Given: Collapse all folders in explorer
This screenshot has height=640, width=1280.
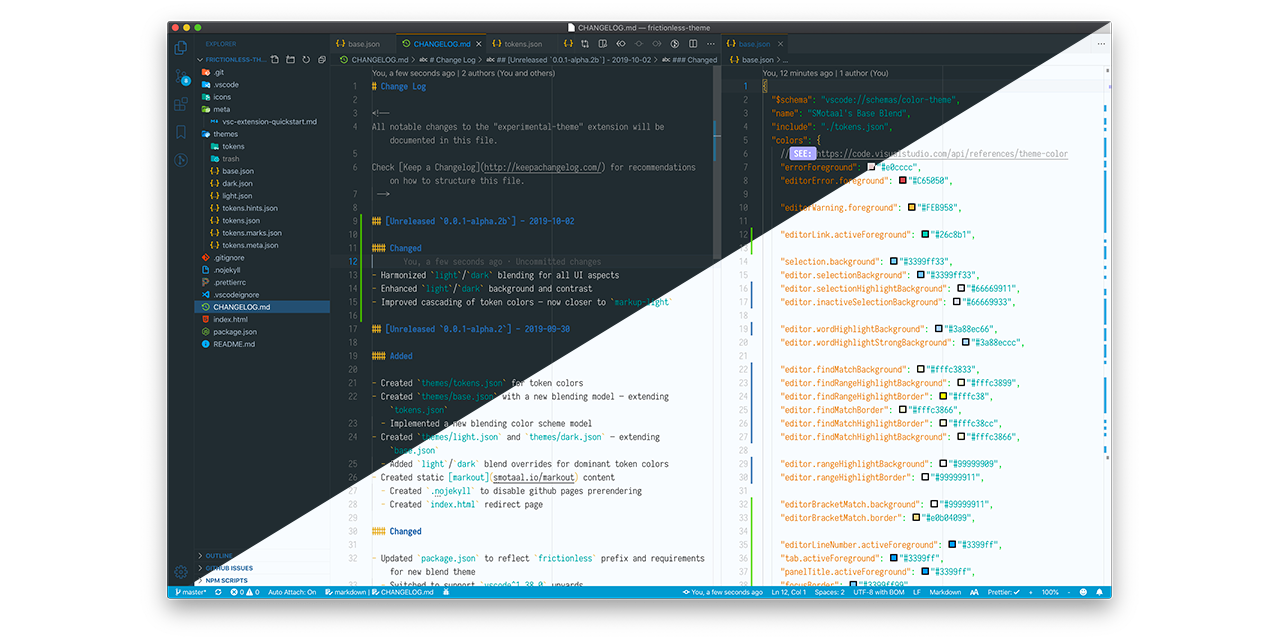Looking at the screenshot, I should tap(322, 60).
